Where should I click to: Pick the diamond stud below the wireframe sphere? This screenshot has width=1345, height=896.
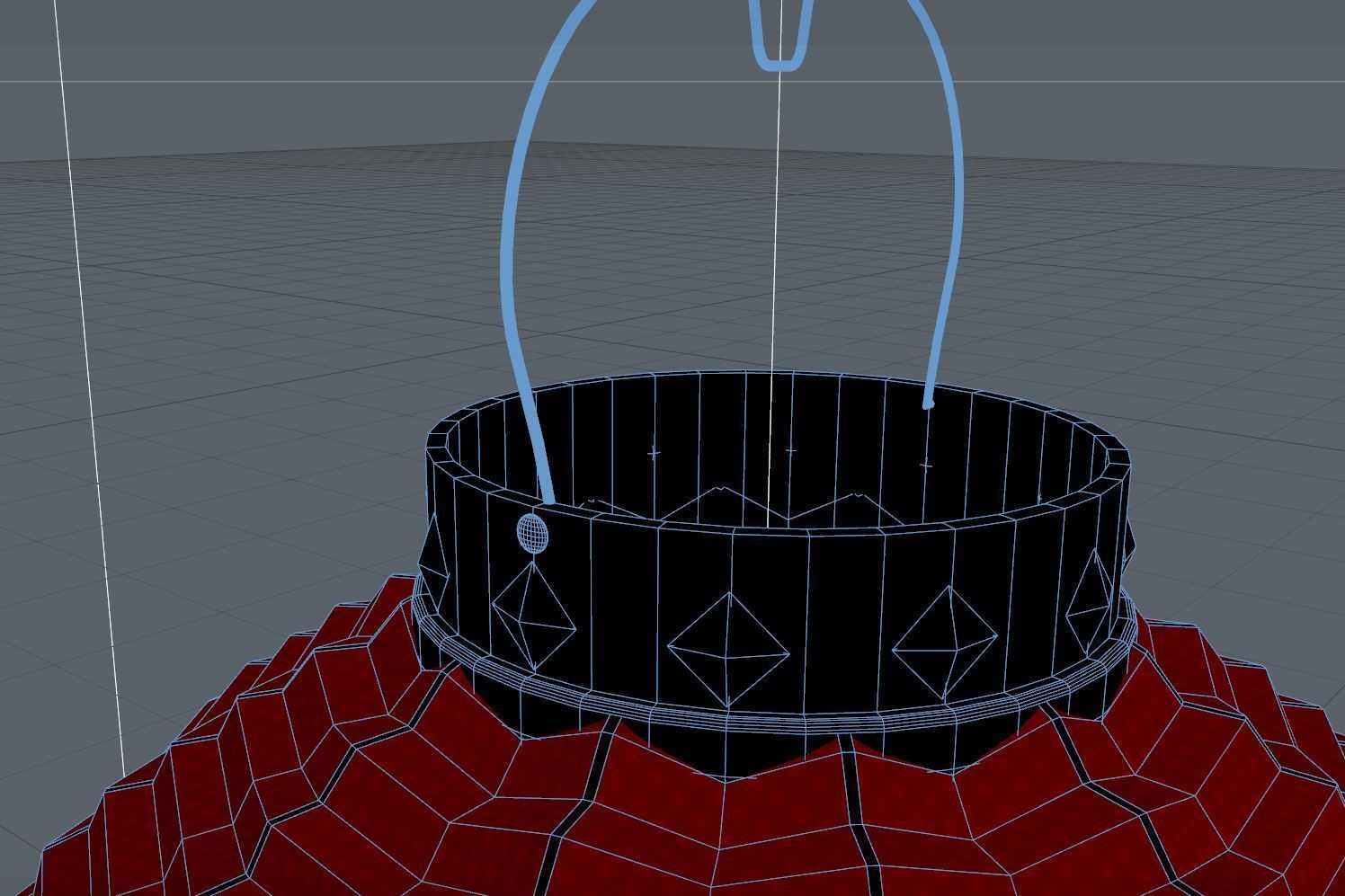[533, 615]
